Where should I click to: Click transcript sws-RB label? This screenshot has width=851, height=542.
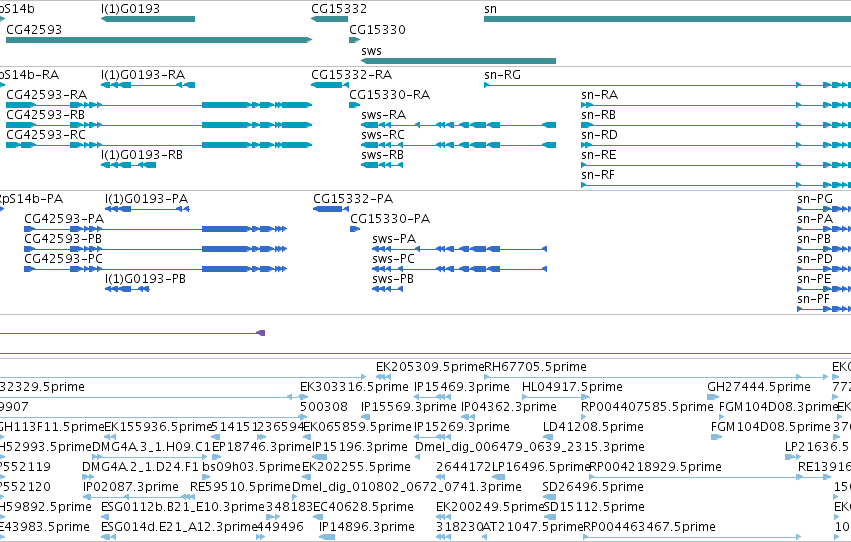382,155
